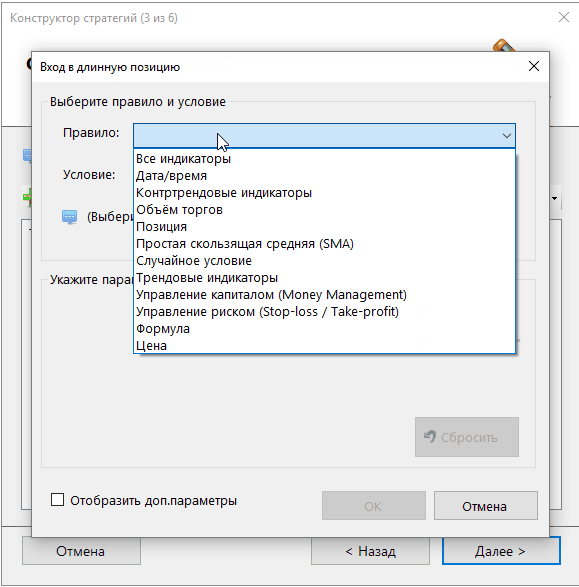The image size is (579, 587).
Task: Choose 'Управление риском (Stop-loss / Take-profit)'
Action: pos(324,311)
